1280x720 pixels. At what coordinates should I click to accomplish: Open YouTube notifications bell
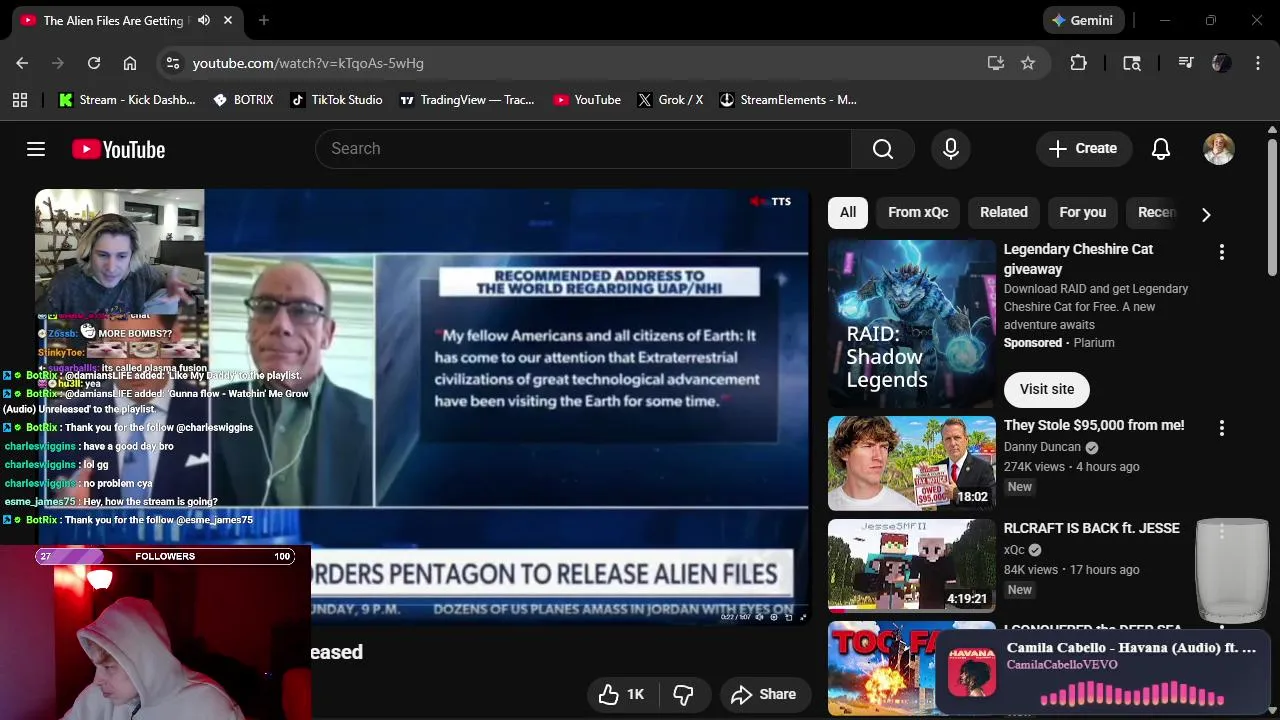coord(1161,149)
